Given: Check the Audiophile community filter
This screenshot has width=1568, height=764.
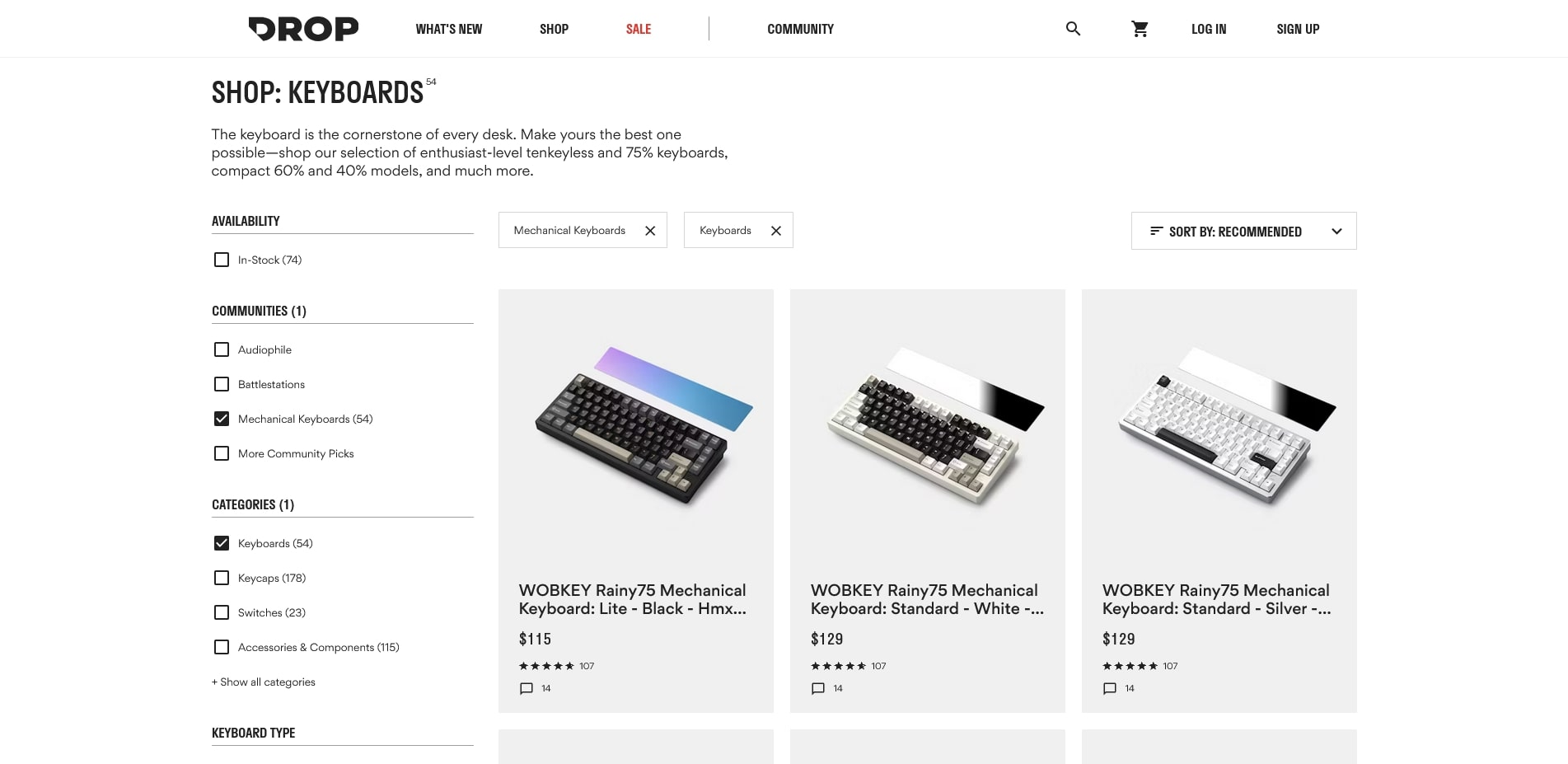Looking at the screenshot, I should click(x=222, y=349).
